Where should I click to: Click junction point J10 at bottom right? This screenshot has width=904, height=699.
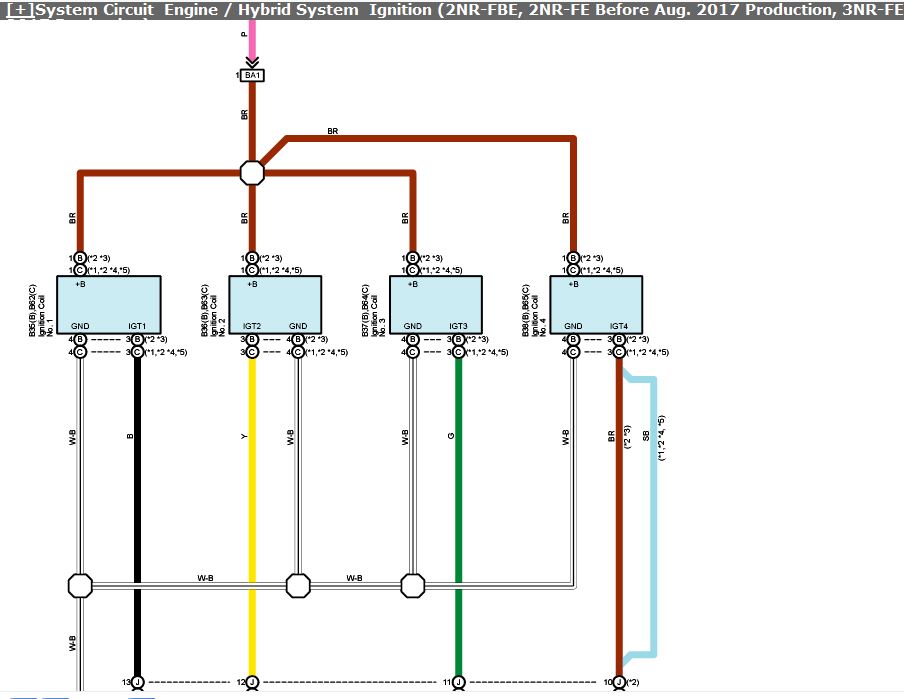click(618, 682)
